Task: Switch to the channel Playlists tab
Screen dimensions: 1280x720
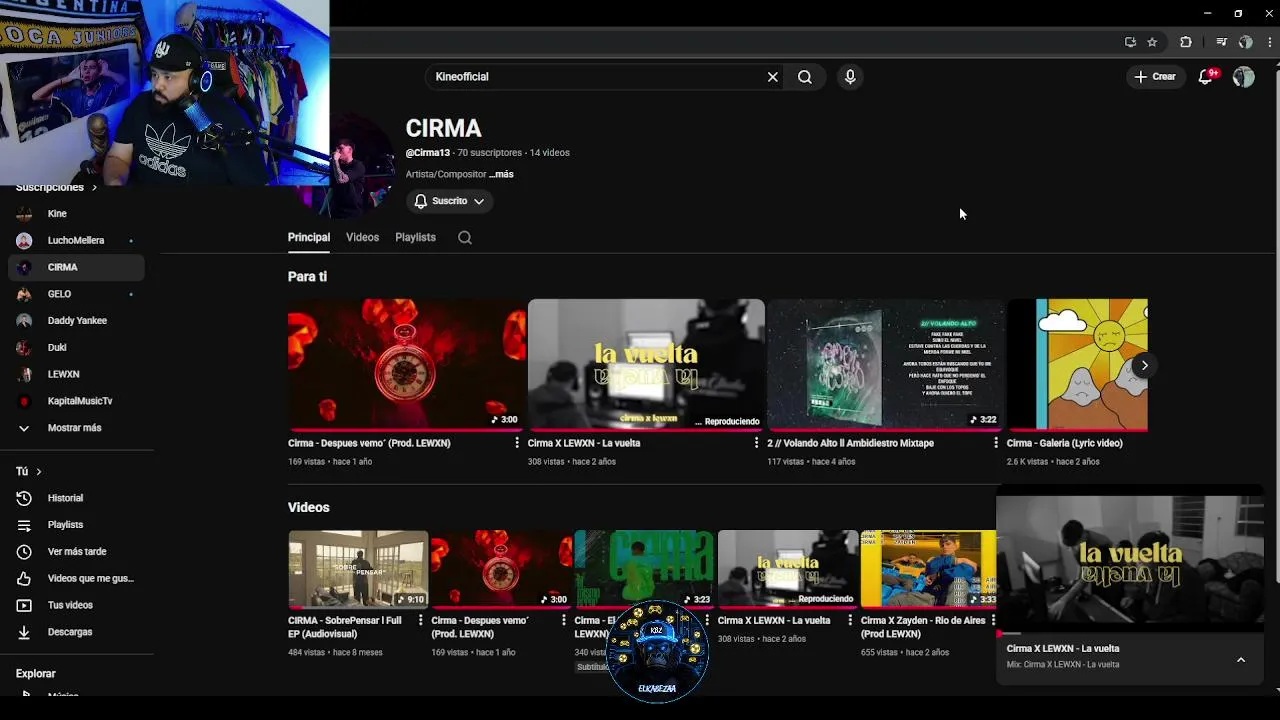Action: click(x=415, y=238)
